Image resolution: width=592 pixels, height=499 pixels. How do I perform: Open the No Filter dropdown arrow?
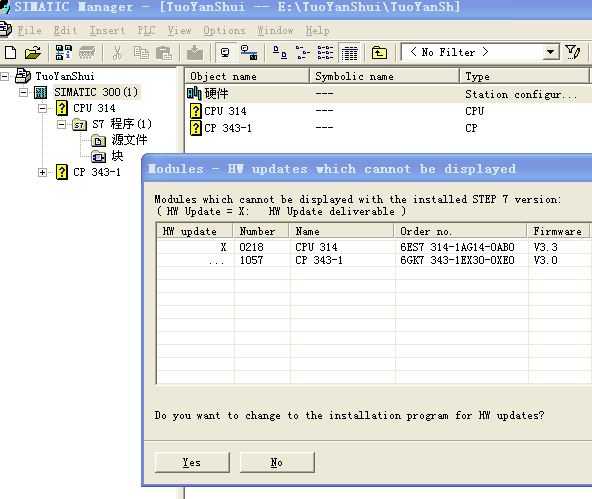[x=550, y=52]
